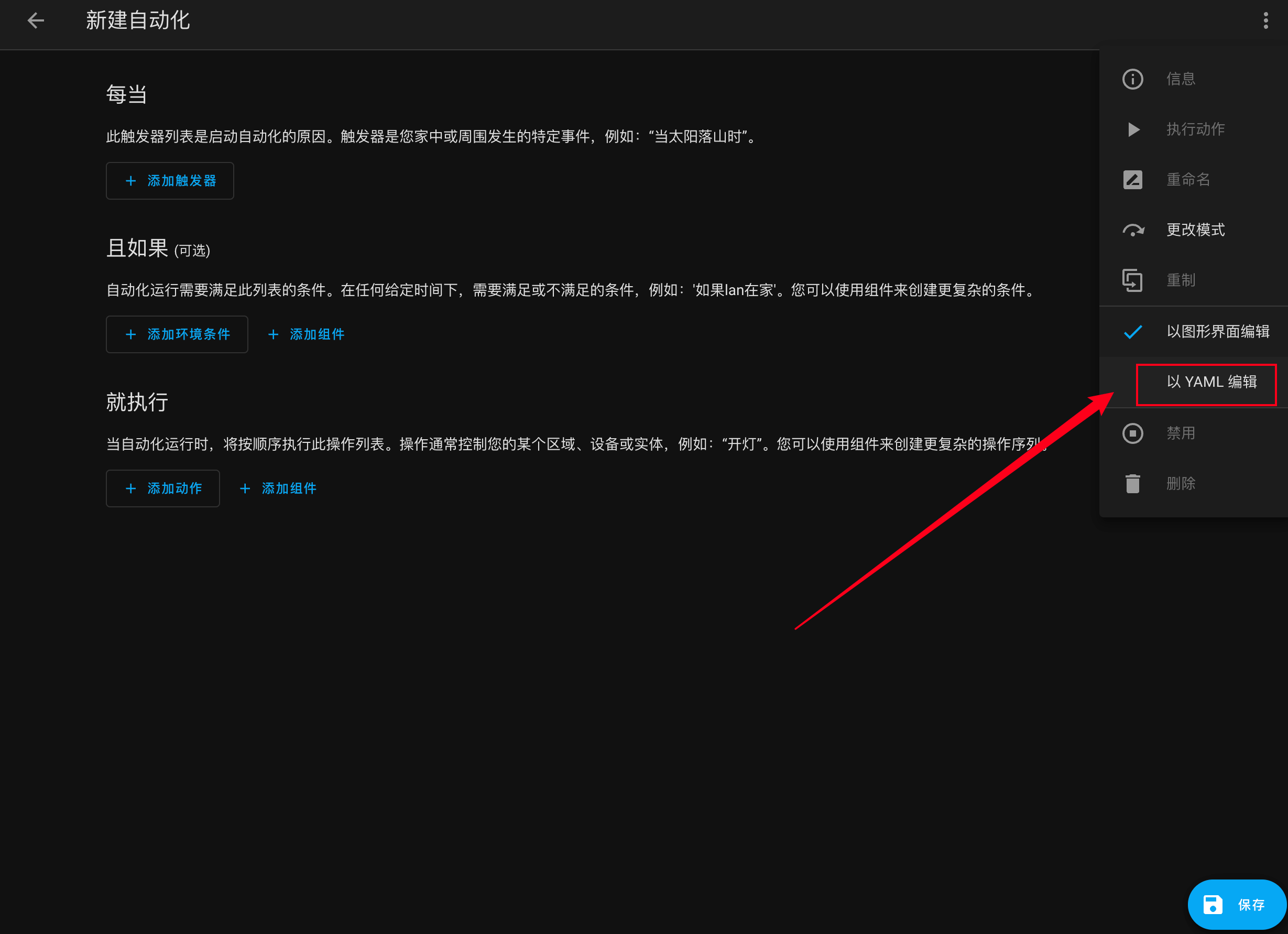Click the 添加动作 button

pyautogui.click(x=163, y=488)
